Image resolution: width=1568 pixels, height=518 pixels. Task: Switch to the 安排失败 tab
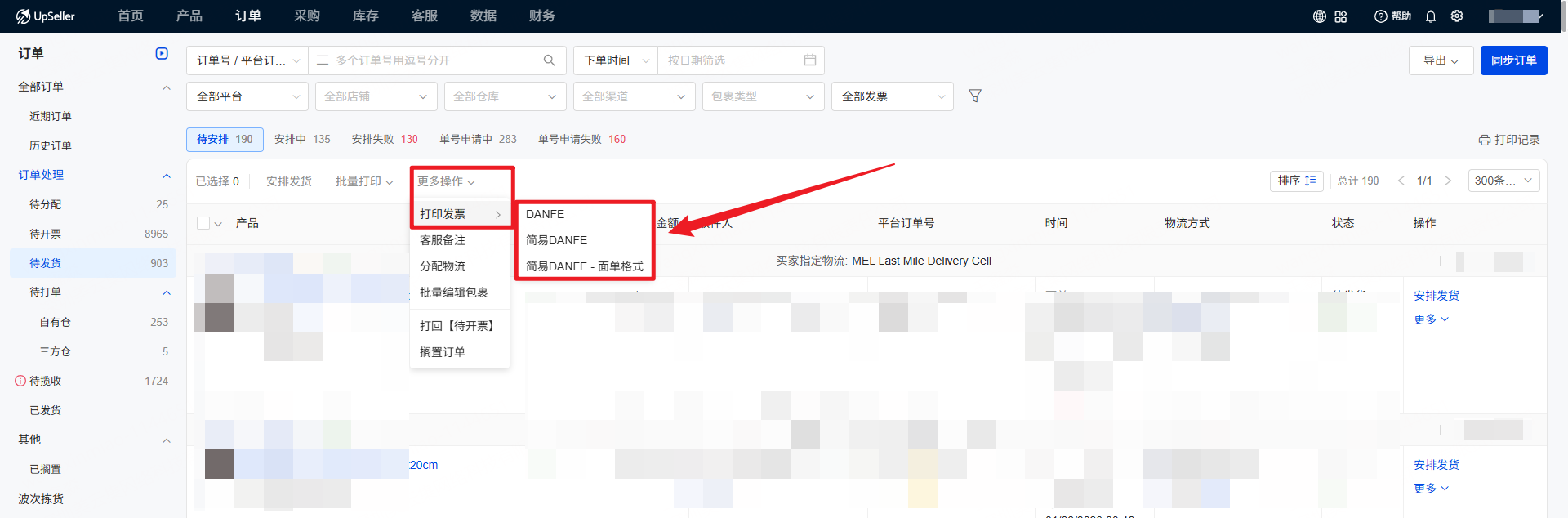384,140
